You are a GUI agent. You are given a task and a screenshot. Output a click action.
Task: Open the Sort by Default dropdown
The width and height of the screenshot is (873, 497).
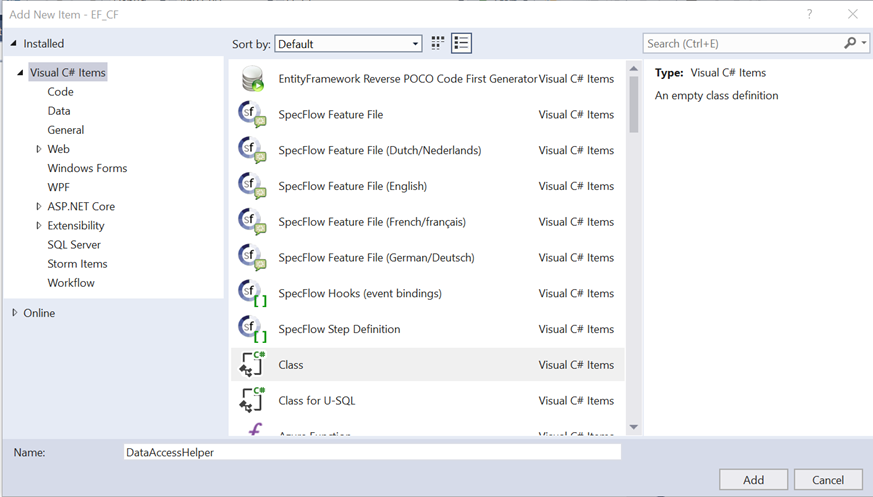349,44
